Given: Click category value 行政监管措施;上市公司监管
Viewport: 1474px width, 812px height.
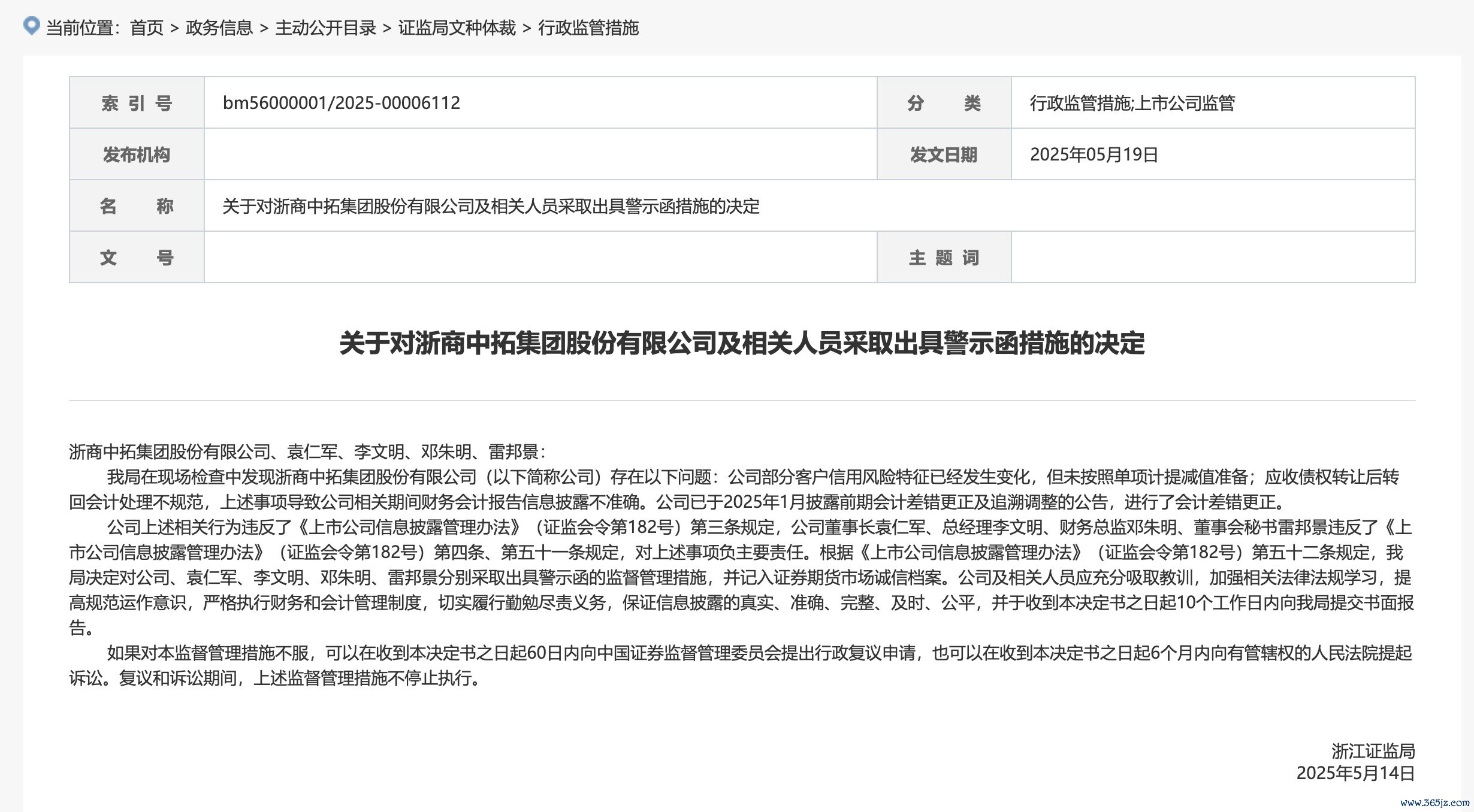Looking at the screenshot, I should 1132,103.
